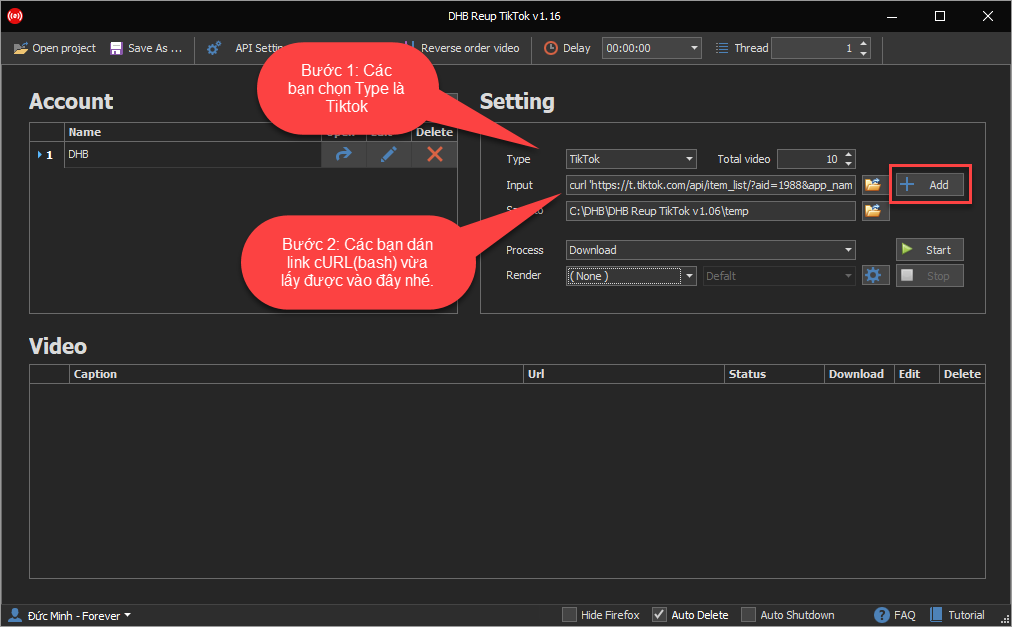Click Reverse order video option
This screenshot has width=1012, height=627.
pos(469,48)
